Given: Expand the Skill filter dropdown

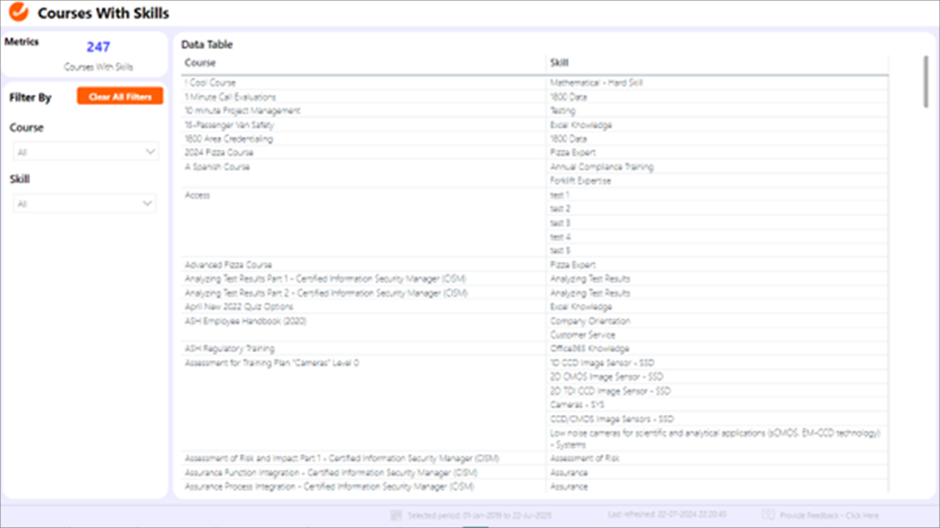Looking at the screenshot, I should pyautogui.click(x=85, y=204).
